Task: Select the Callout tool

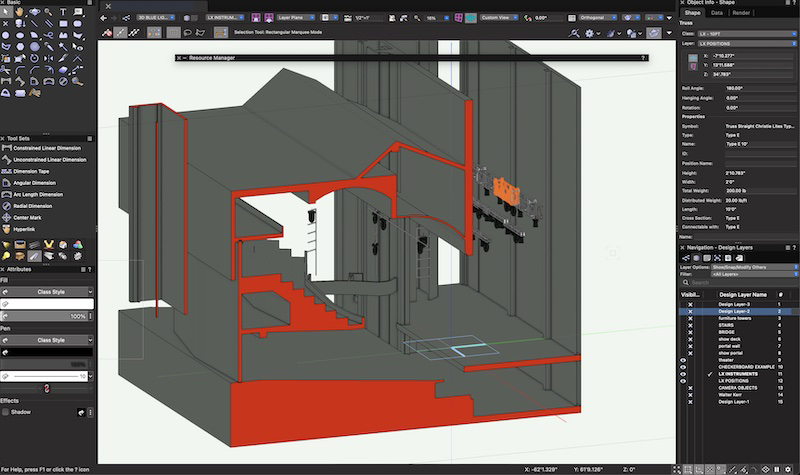Action: pyautogui.click(x=78, y=11)
